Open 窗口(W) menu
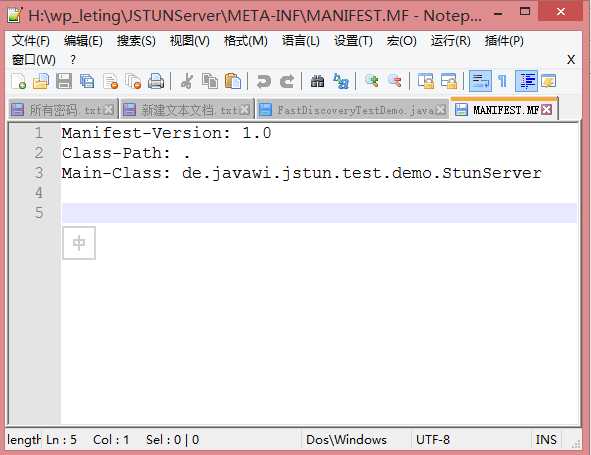Image resolution: width=591 pixels, height=455 pixels. point(34,60)
